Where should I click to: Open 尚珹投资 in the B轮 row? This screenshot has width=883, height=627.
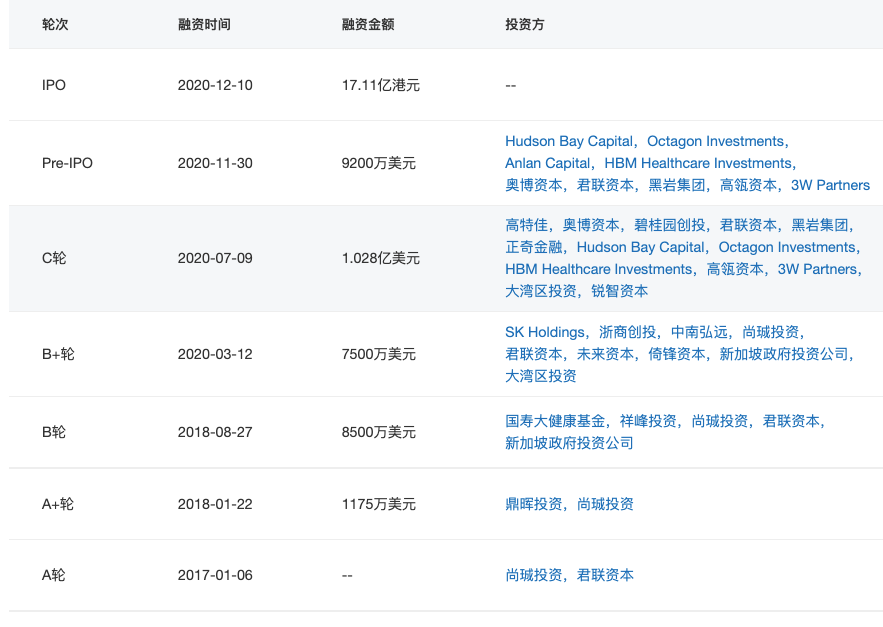720,421
